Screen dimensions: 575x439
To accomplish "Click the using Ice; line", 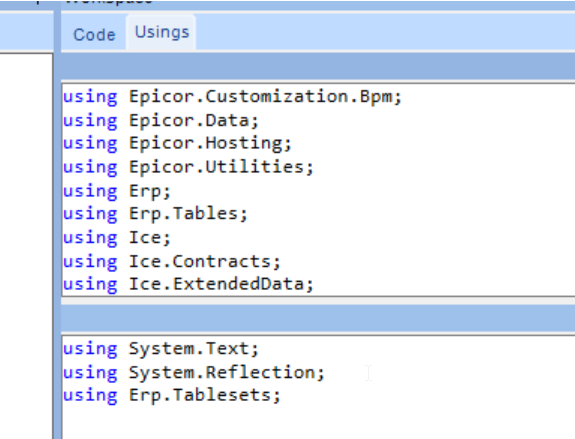I will pyautogui.click(x=117, y=238).
